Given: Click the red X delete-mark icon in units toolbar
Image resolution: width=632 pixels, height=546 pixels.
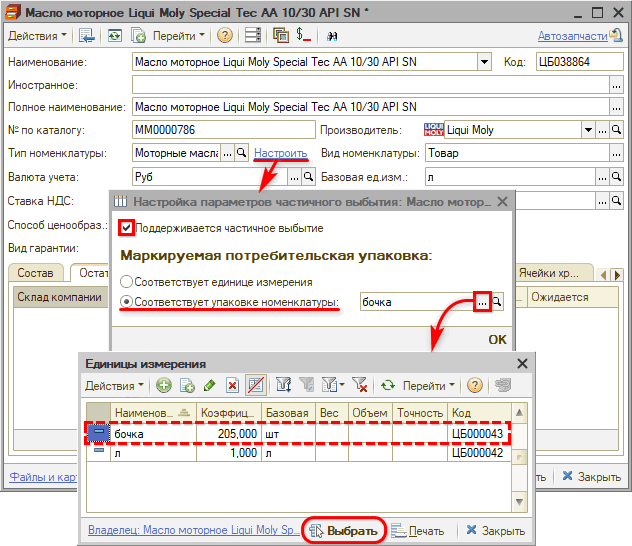Looking at the screenshot, I should click(x=232, y=385).
